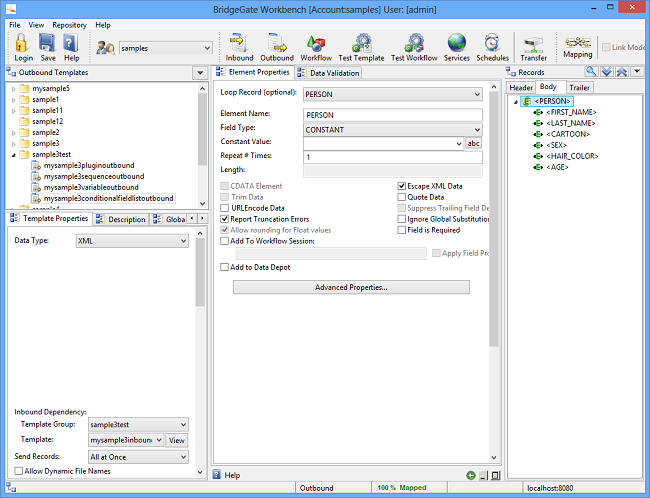Image resolution: width=650 pixels, height=498 pixels.
Task: Open the Mapping tool
Action: (x=577, y=47)
